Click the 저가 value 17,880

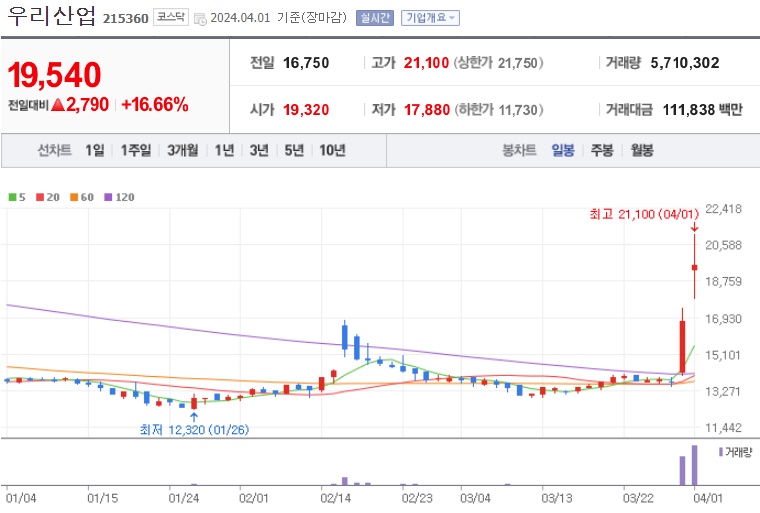(427, 110)
